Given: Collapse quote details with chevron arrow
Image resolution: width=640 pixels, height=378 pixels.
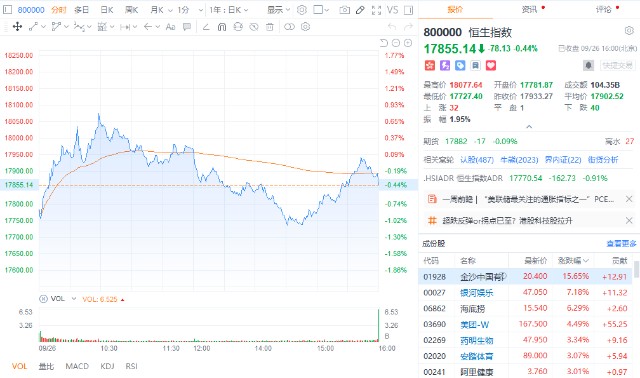Looking at the screenshot, I should tap(529, 127).
